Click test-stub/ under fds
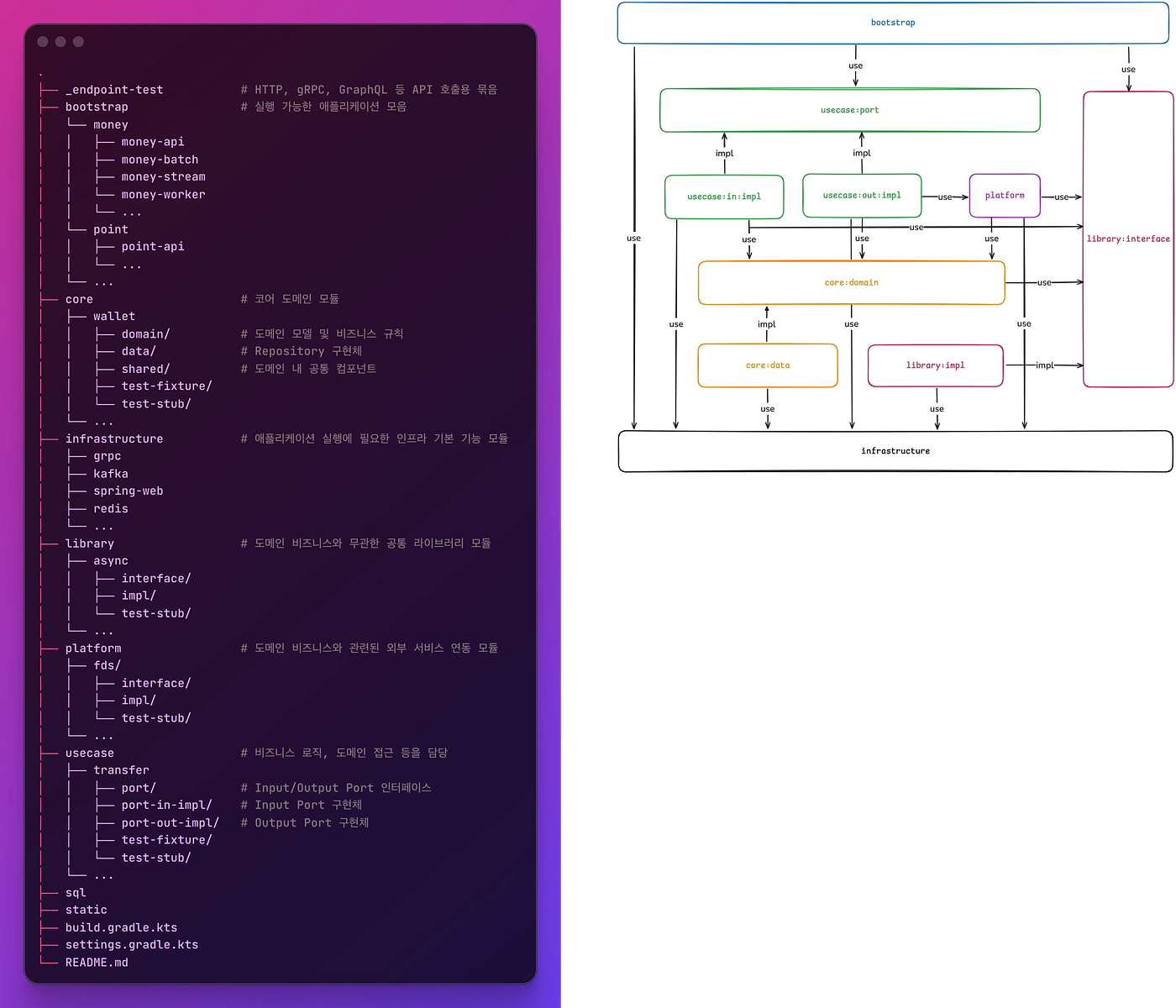This screenshot has width=1176, height=1008. coord(156,718)
